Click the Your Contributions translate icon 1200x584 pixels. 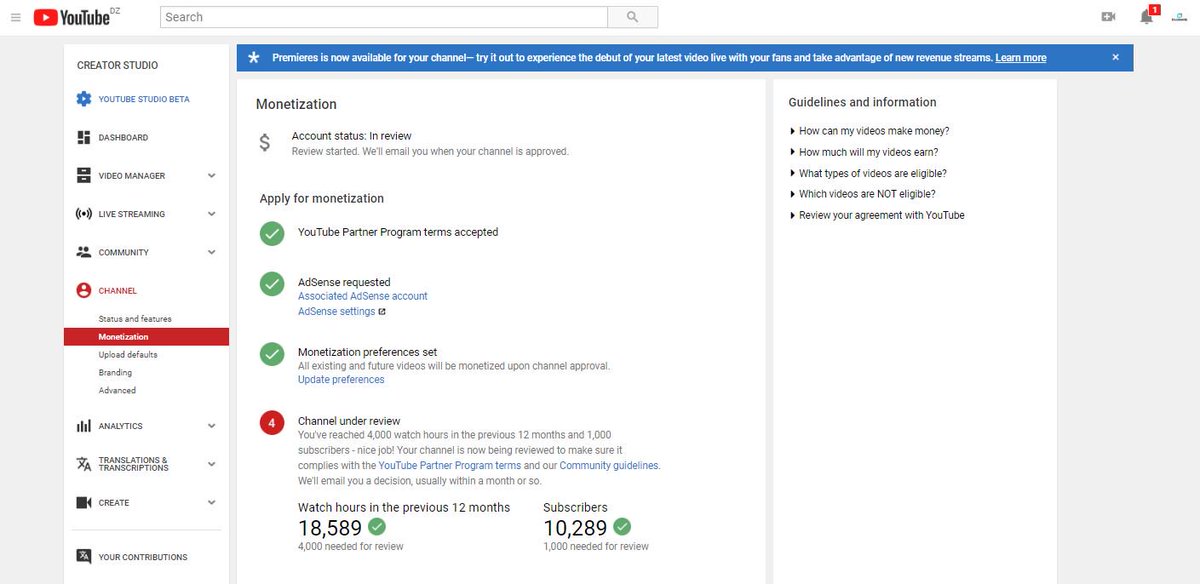(84, 557)
